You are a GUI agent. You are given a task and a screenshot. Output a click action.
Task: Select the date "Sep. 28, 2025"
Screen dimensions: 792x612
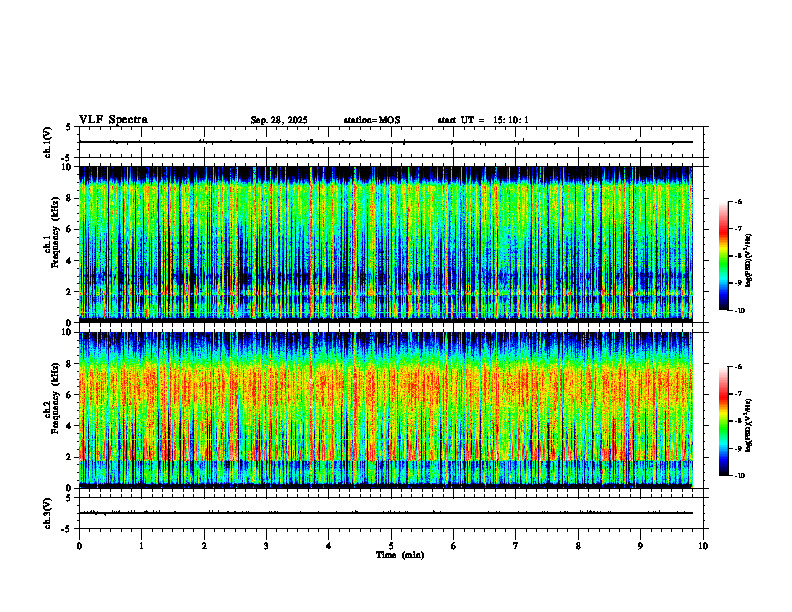click(x=279, y=120)
